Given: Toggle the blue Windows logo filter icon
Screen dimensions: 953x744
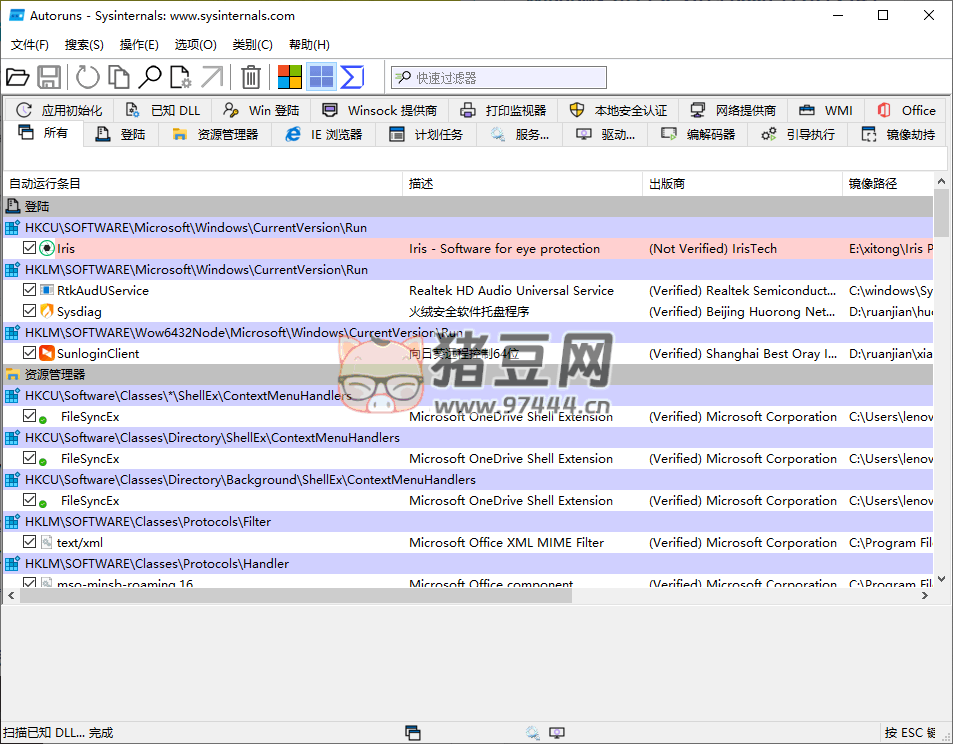Looking at the screenshot, I should 321,77.
